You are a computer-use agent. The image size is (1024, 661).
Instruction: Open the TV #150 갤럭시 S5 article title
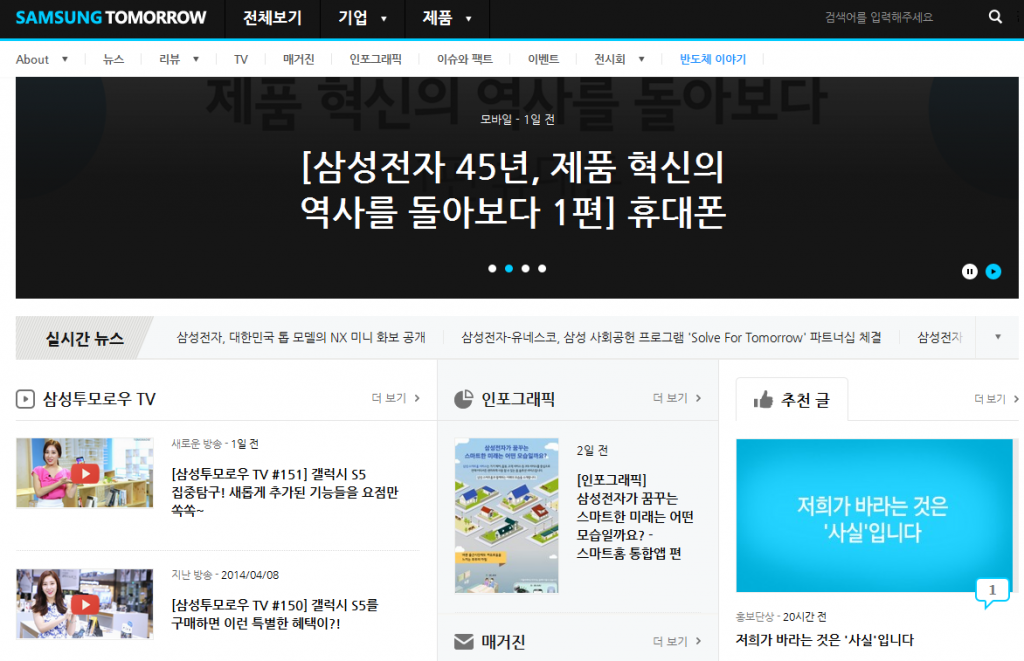(x=274, y=614)
